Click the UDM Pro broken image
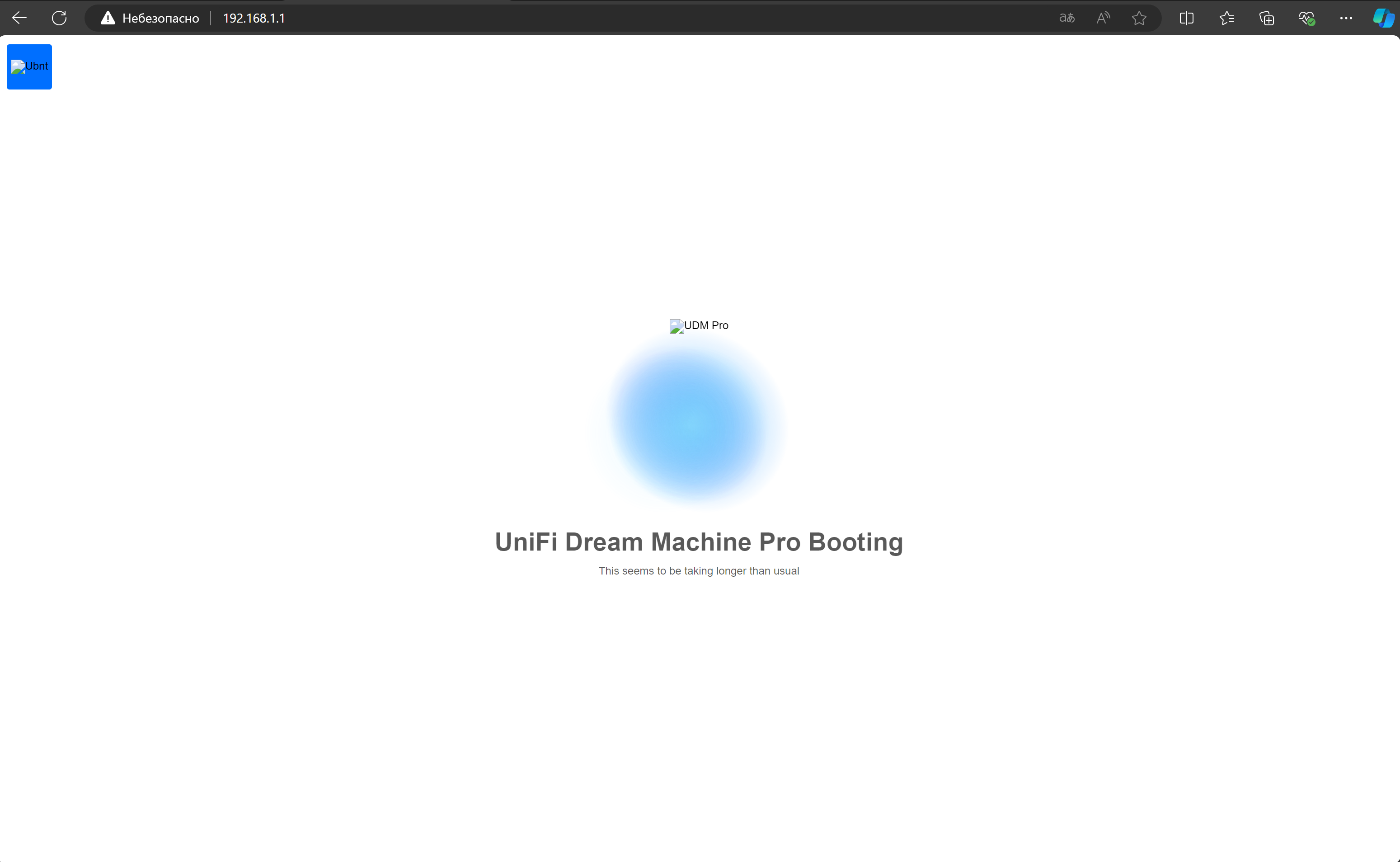The width and height of the screenshot is (1400, 862). pos(699,325)
